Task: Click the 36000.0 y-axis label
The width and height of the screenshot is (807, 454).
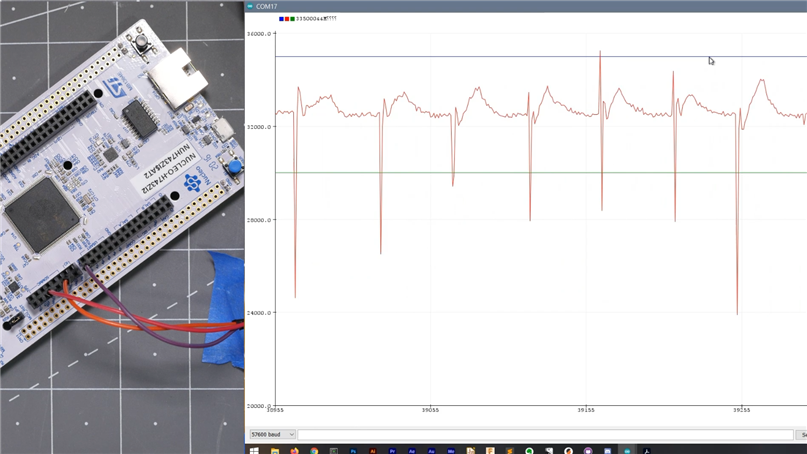Action: (259, 34)
